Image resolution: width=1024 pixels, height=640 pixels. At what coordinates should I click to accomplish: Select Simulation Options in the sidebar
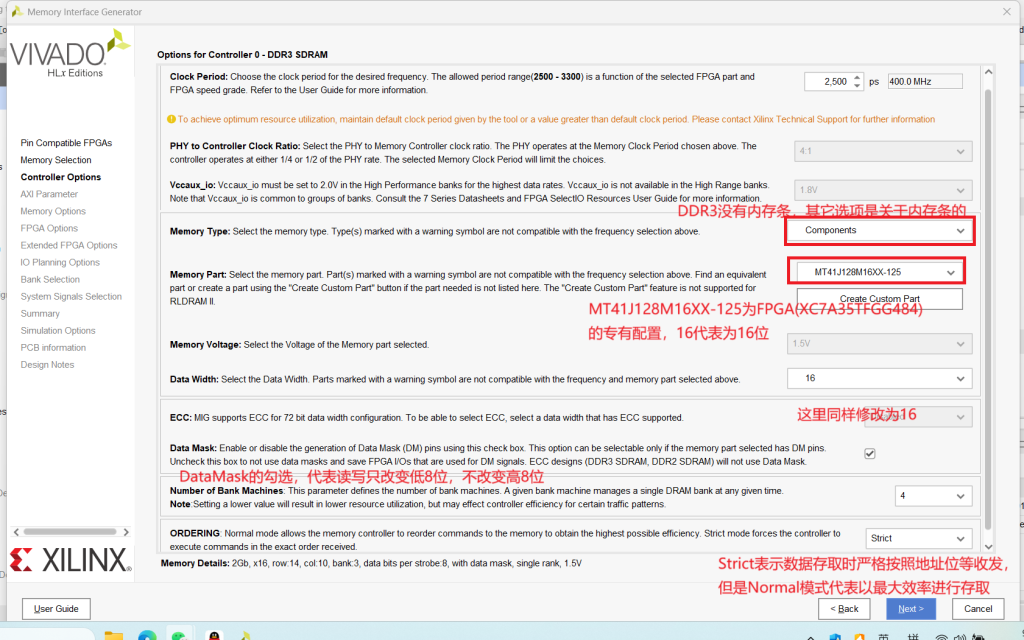[x=57, y=330]
